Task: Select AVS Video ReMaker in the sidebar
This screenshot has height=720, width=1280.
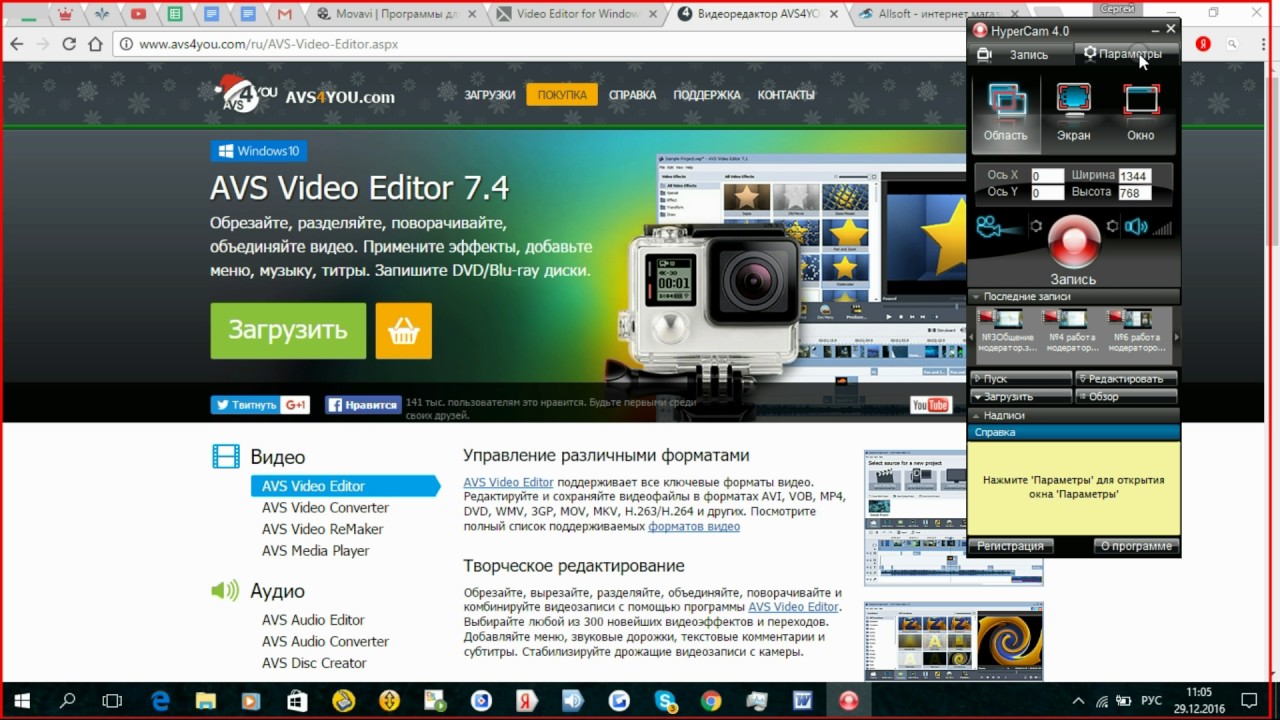Action: (x=322, y=529)
